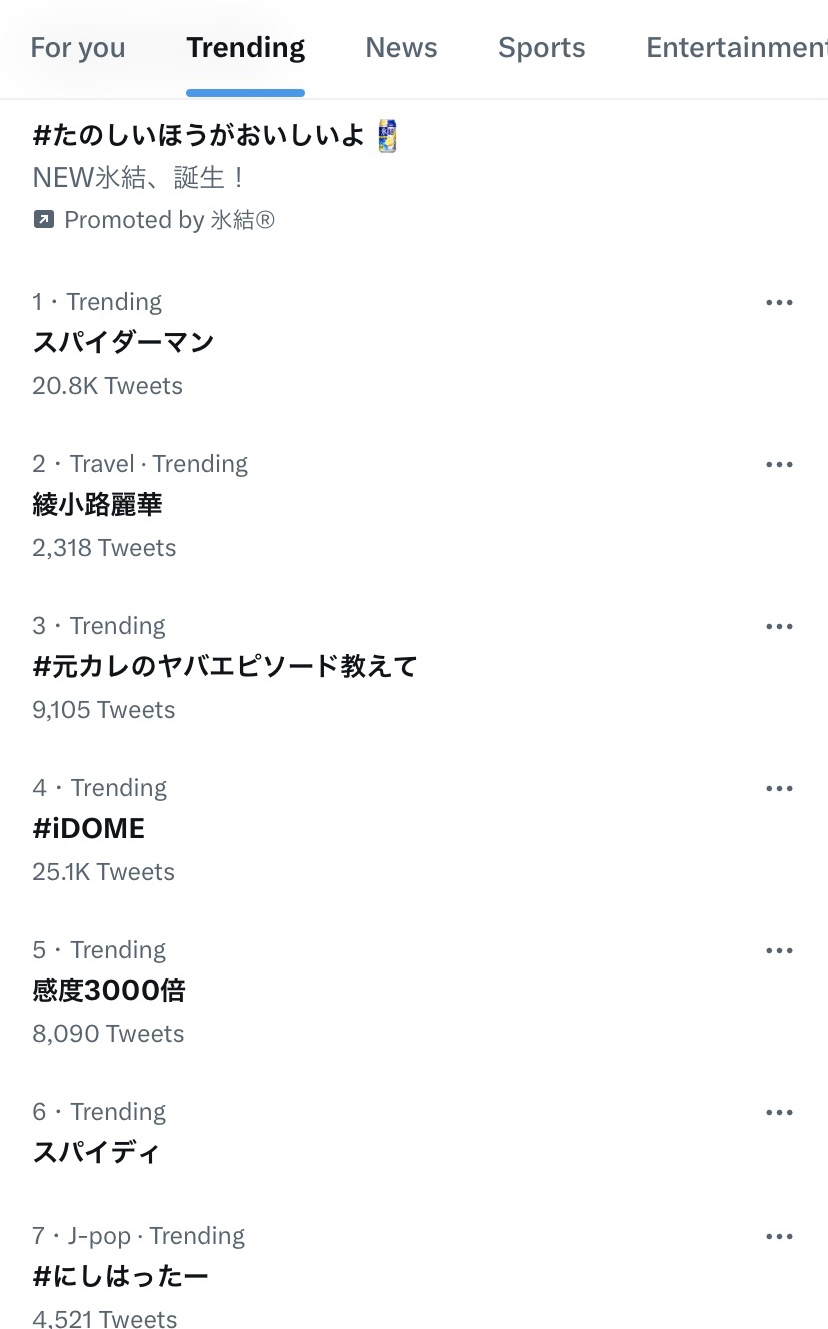Tap the can emoji in promoted hashtag
This screenshot has height=1329, width=828.
tap(387, 135)
